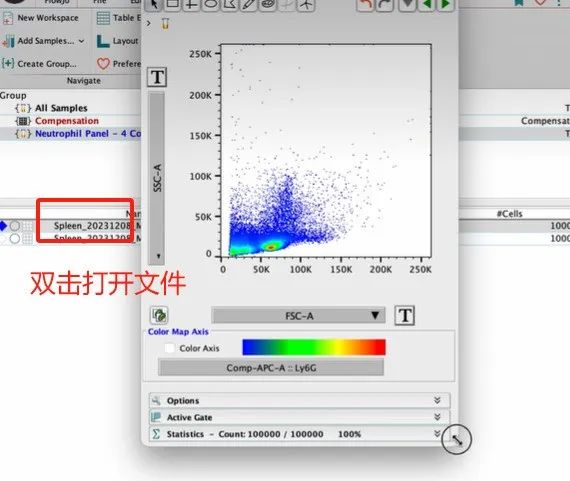Select the curly quadrant spider gate tool
570x481 pixels.
[x=306, y=4]
